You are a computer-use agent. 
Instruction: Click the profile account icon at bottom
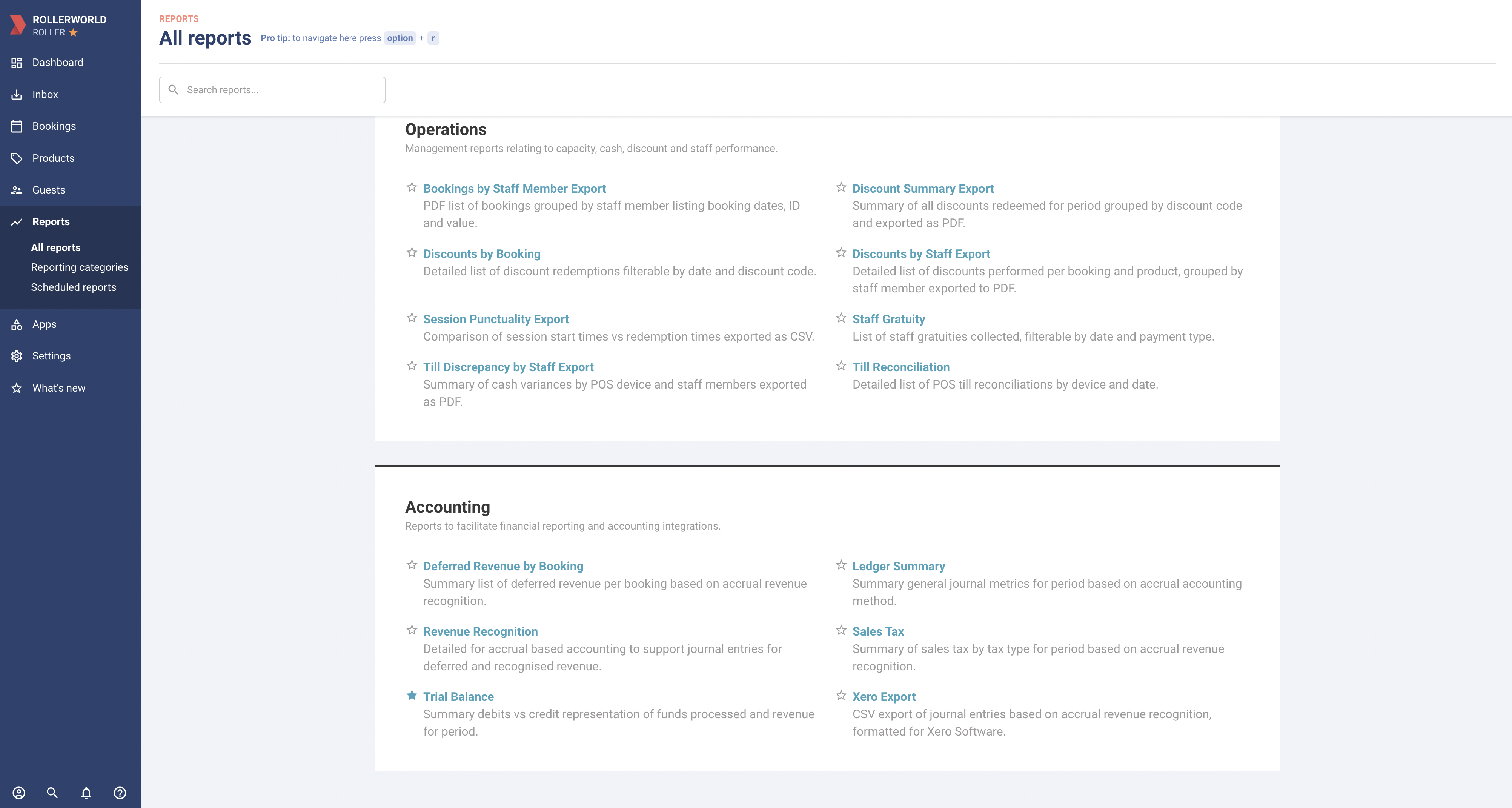coord(19,793)
